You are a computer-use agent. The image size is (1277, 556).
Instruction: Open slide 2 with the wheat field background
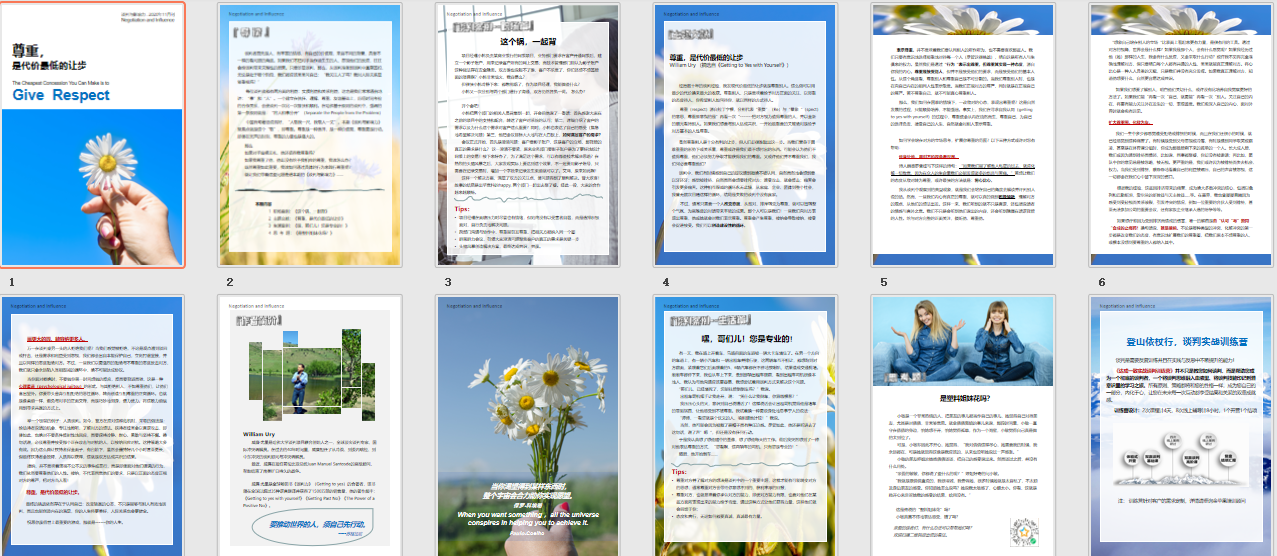click(309, 135)
